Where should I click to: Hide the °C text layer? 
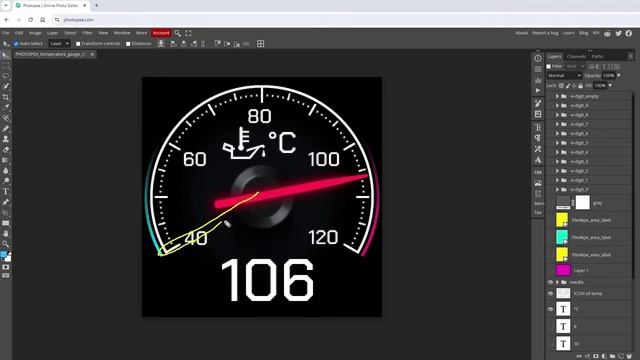550,309
